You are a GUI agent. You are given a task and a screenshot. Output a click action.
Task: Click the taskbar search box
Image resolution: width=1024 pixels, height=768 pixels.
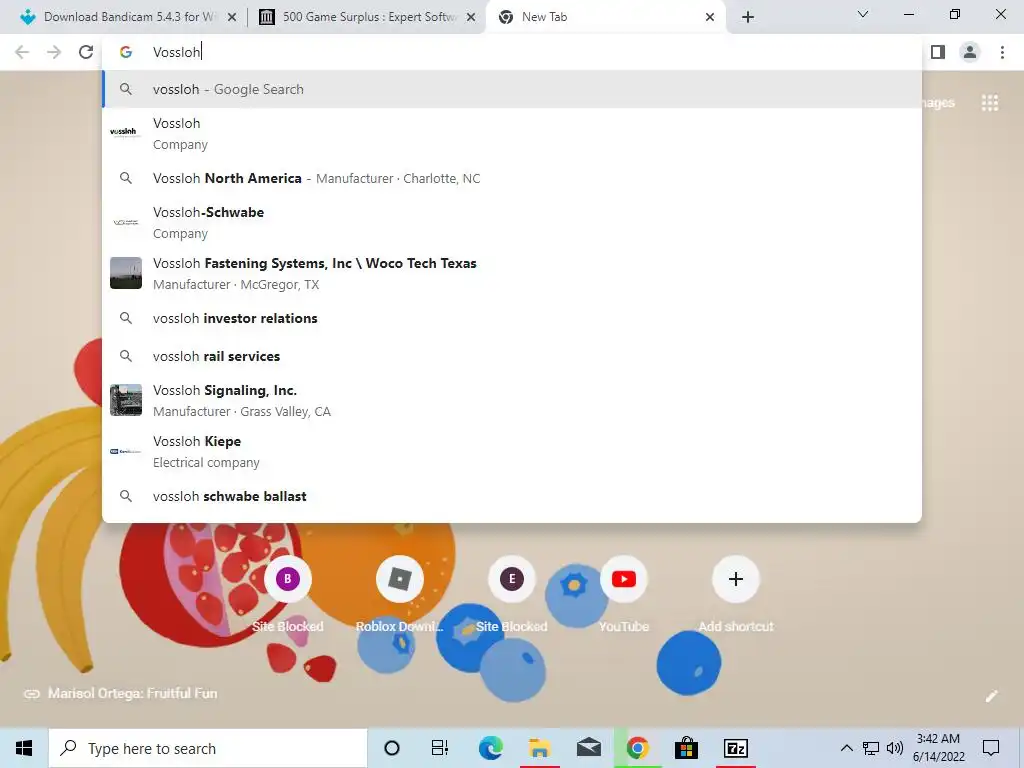pyautogui.click(x=208, y=748)
